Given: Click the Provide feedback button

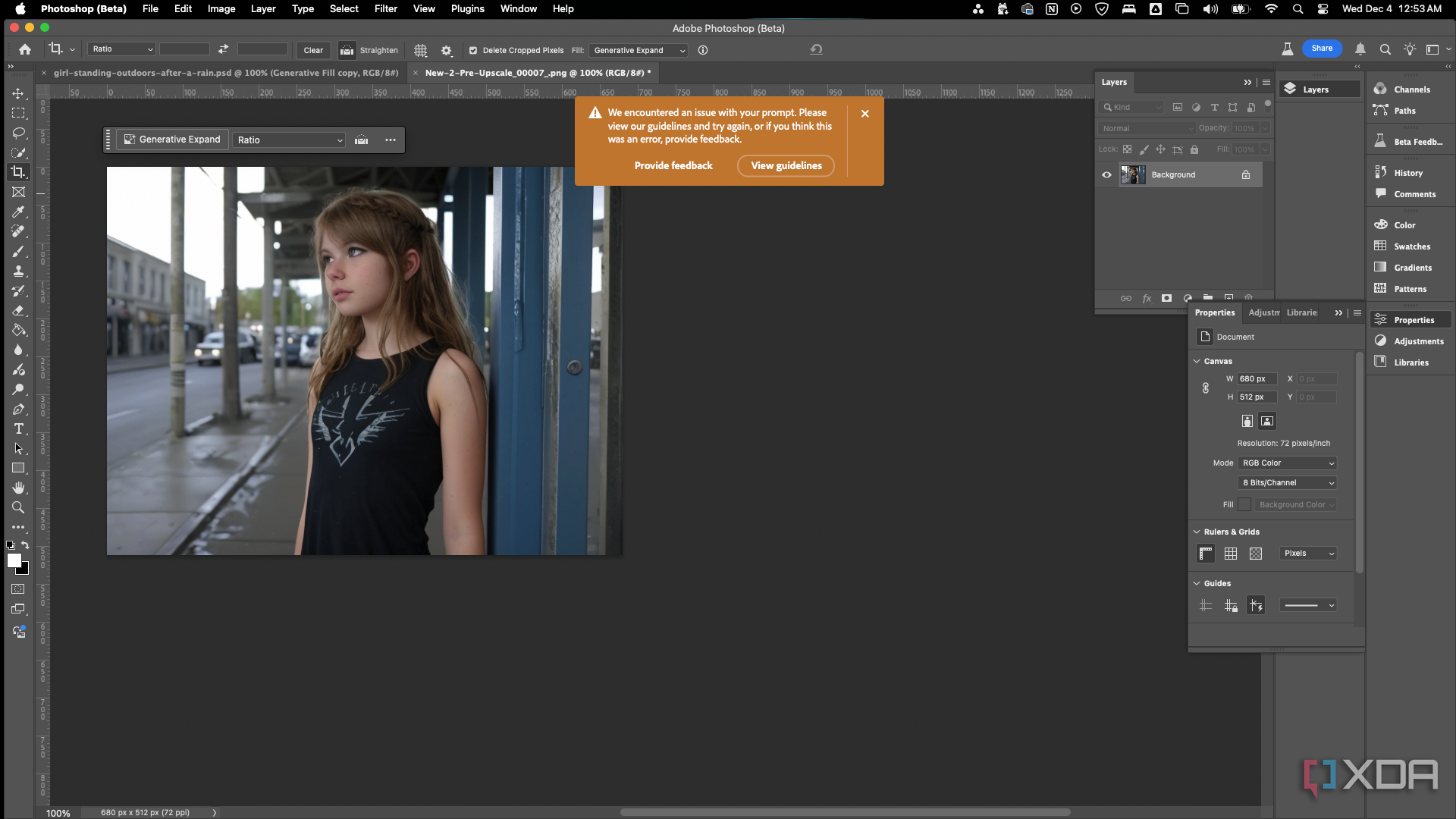Looking at the screenshot, I should tap(674, 165).
